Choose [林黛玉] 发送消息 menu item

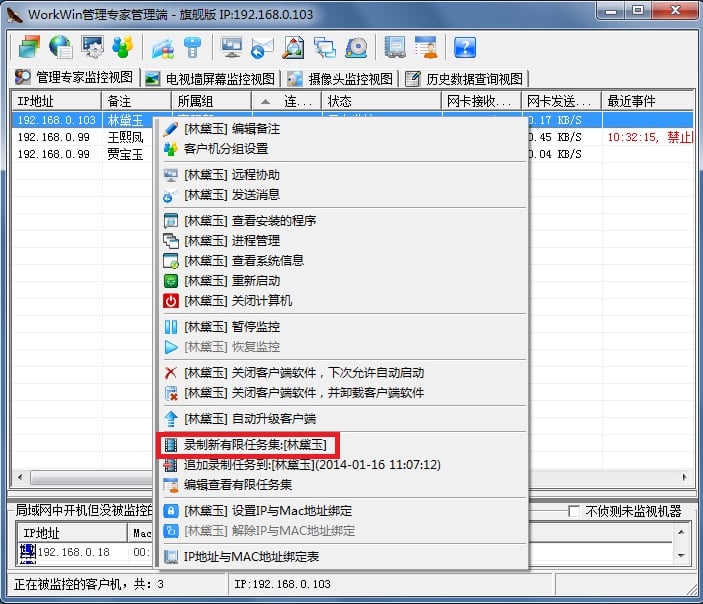pos(341,195)
